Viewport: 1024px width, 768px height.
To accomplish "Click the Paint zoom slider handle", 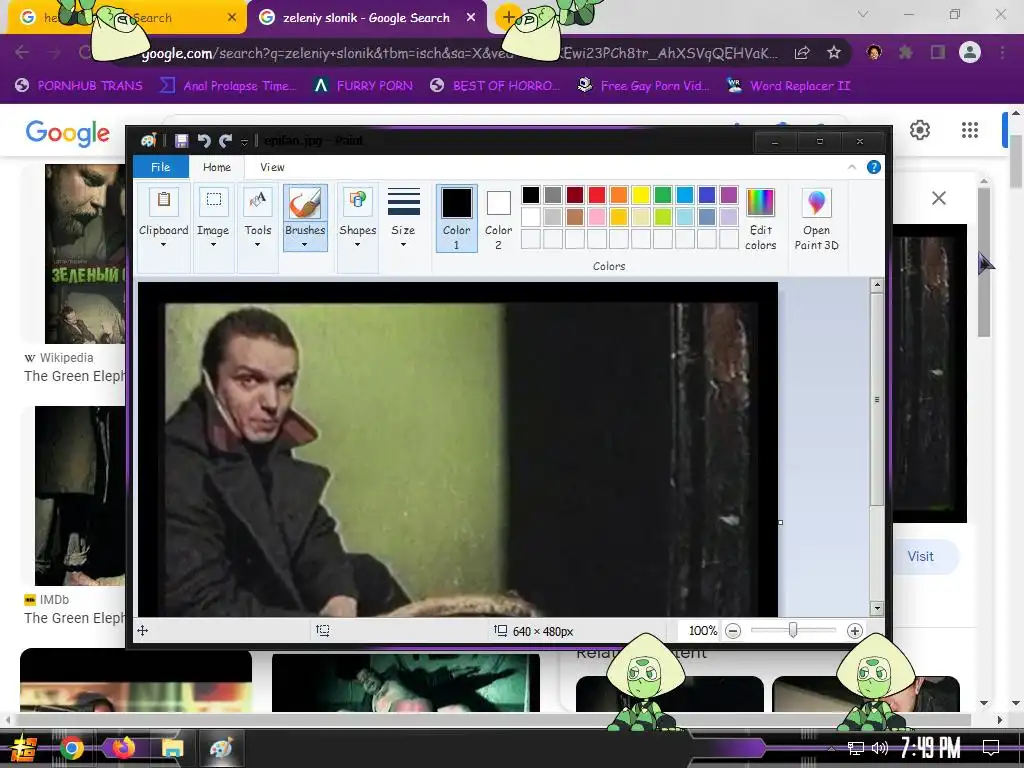I will click(x=793, y=630).
